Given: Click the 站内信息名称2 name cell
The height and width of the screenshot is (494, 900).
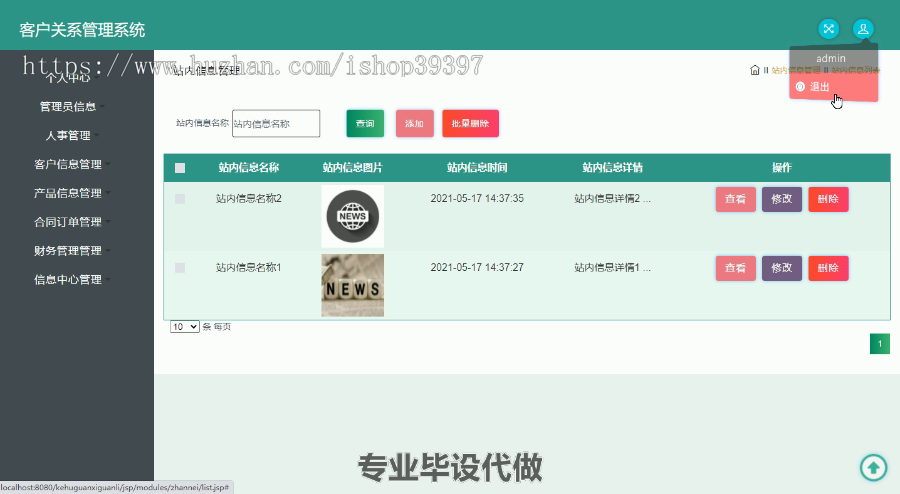Looking at the screenshot, I should [249, 199].
